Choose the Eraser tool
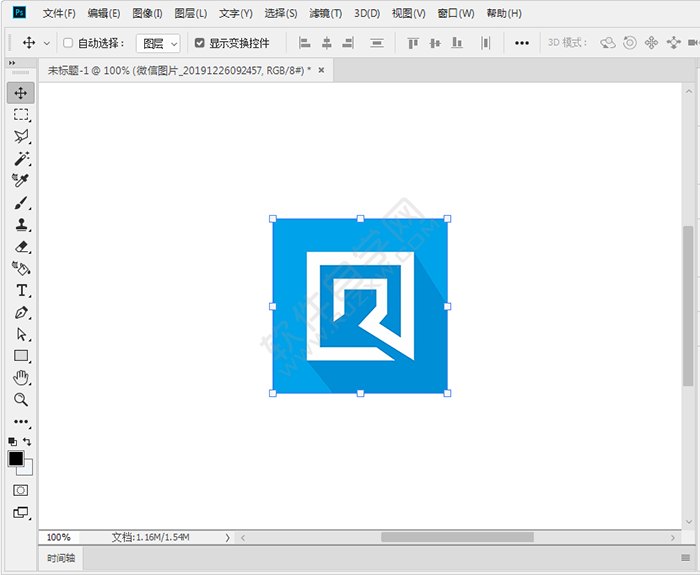The height and width of the screenshot is (575, 700). tap(21, 247)
